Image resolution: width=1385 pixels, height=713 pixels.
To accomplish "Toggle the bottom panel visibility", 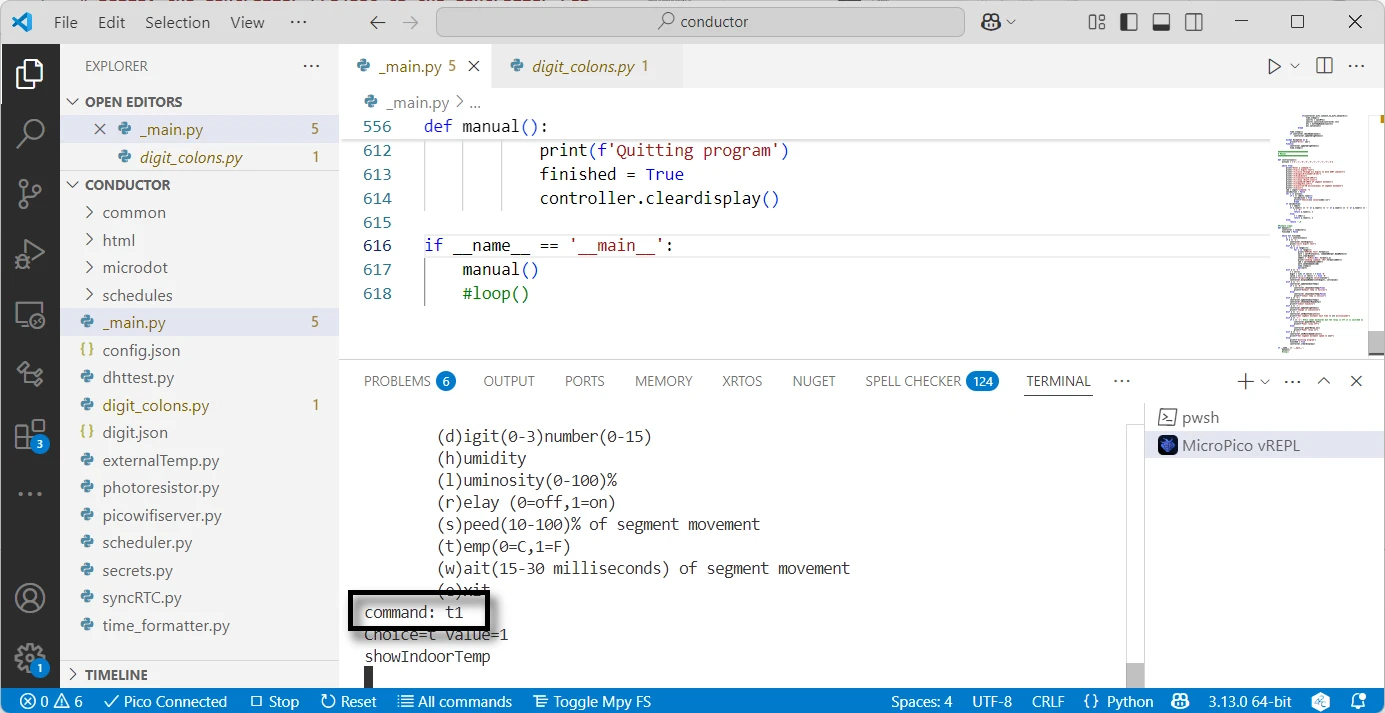I will tap(1161, 22).
